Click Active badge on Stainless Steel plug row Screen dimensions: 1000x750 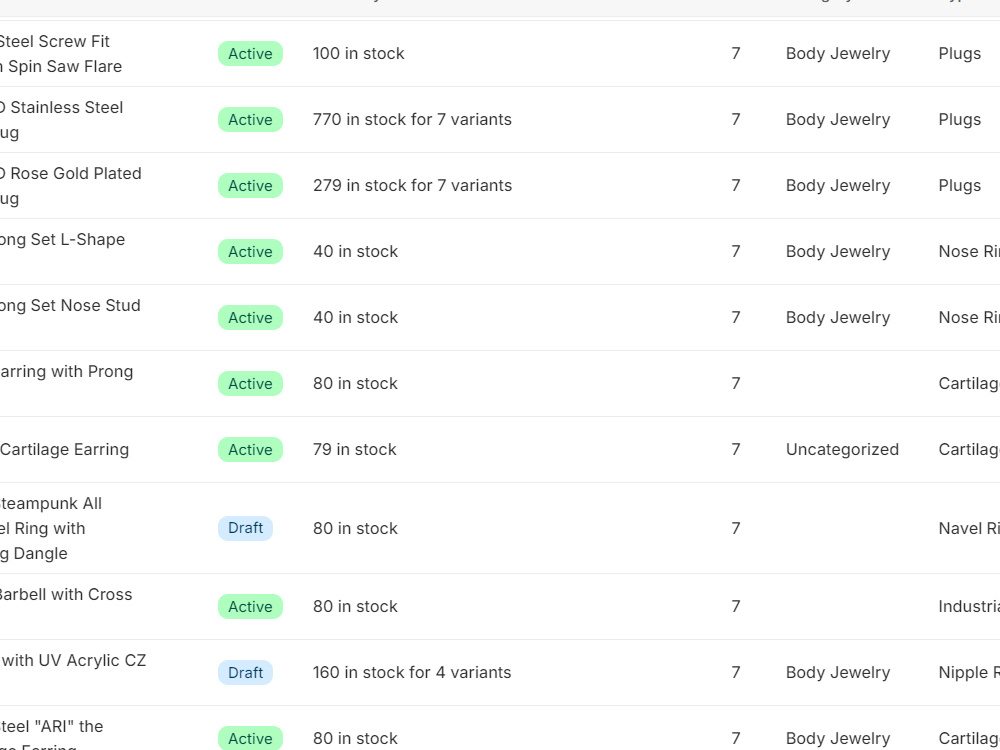coord(250,119)
